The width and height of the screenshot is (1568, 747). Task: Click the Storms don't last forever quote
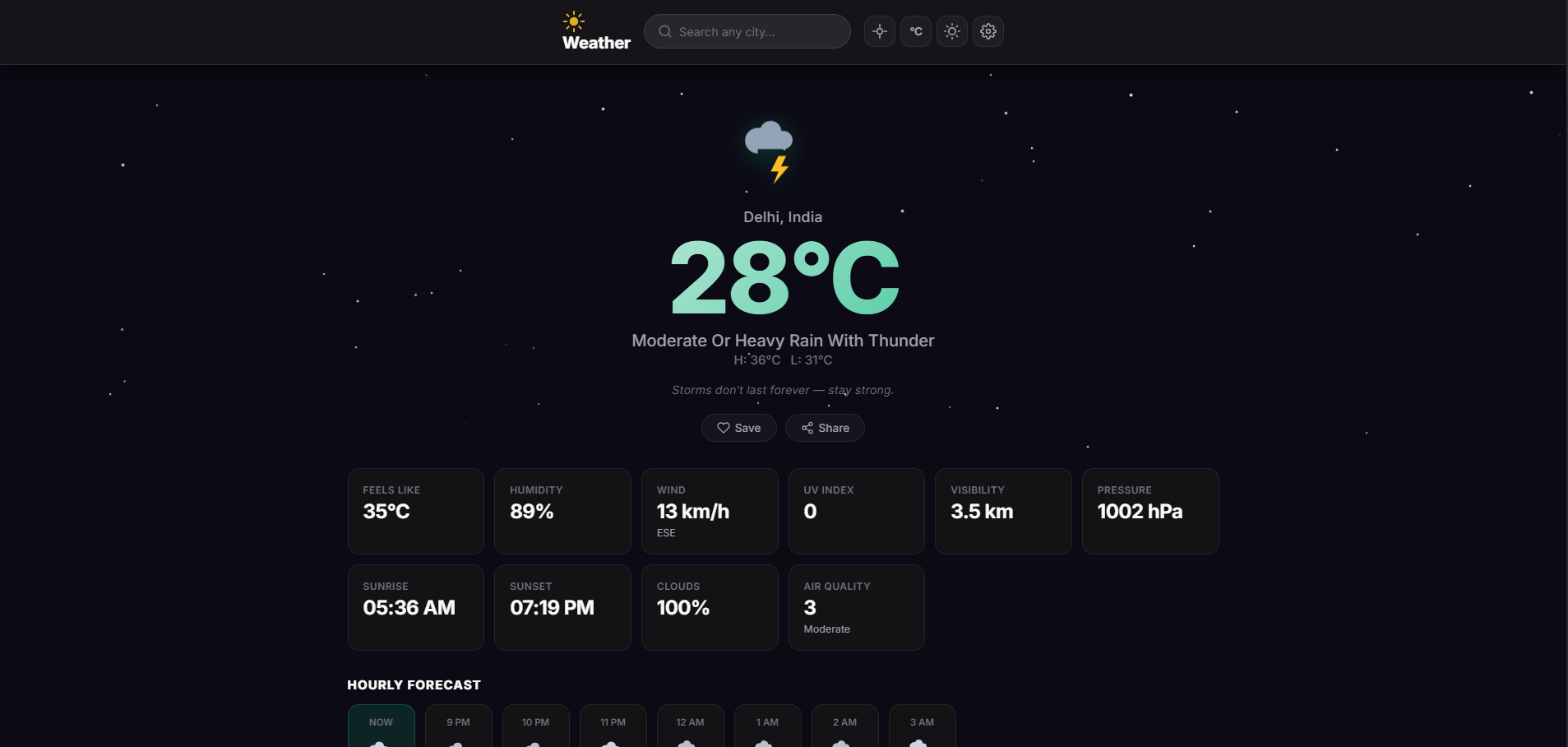(x=783, y=390)
